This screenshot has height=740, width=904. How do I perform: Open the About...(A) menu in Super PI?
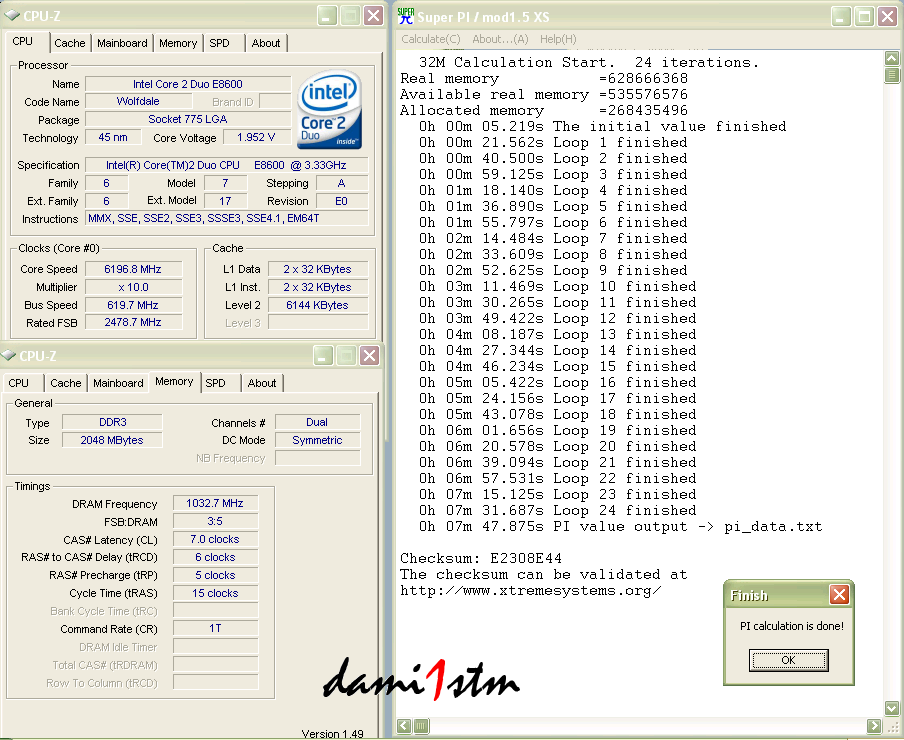pos(500,39)
